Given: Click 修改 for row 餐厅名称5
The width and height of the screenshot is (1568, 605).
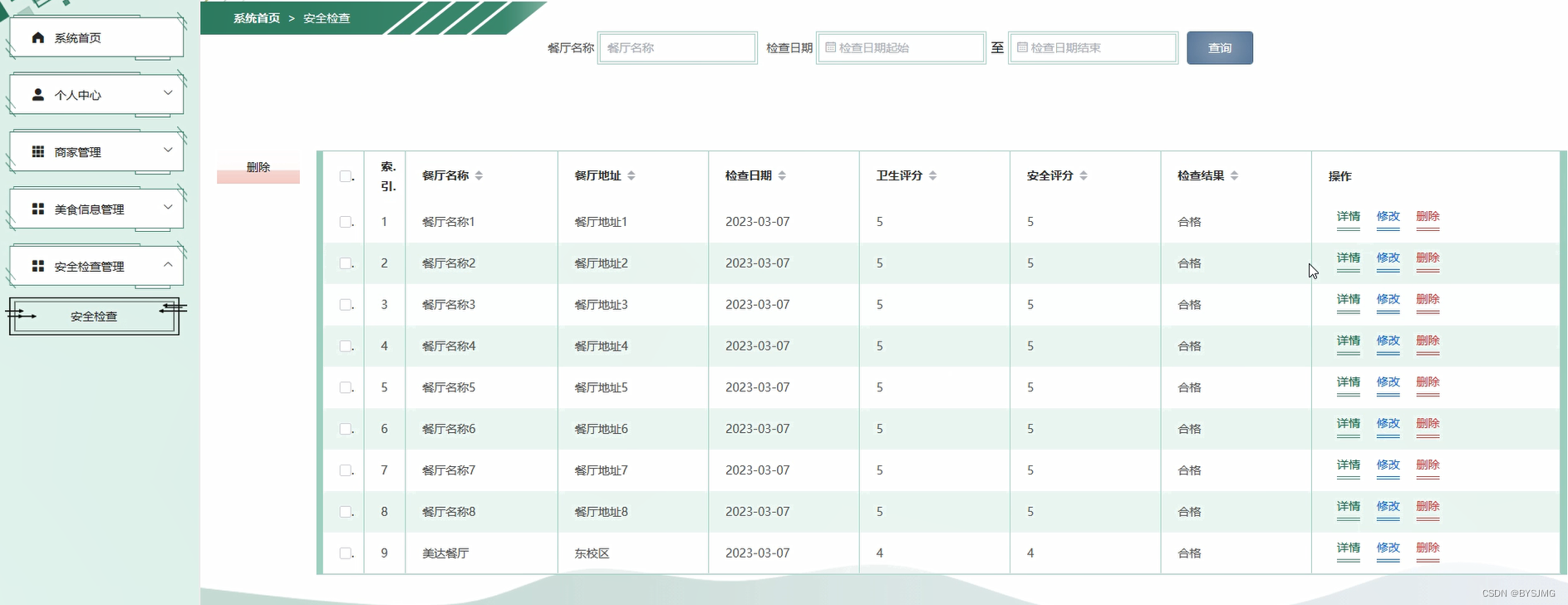Looking at the screenshot, I should 1389,382.
